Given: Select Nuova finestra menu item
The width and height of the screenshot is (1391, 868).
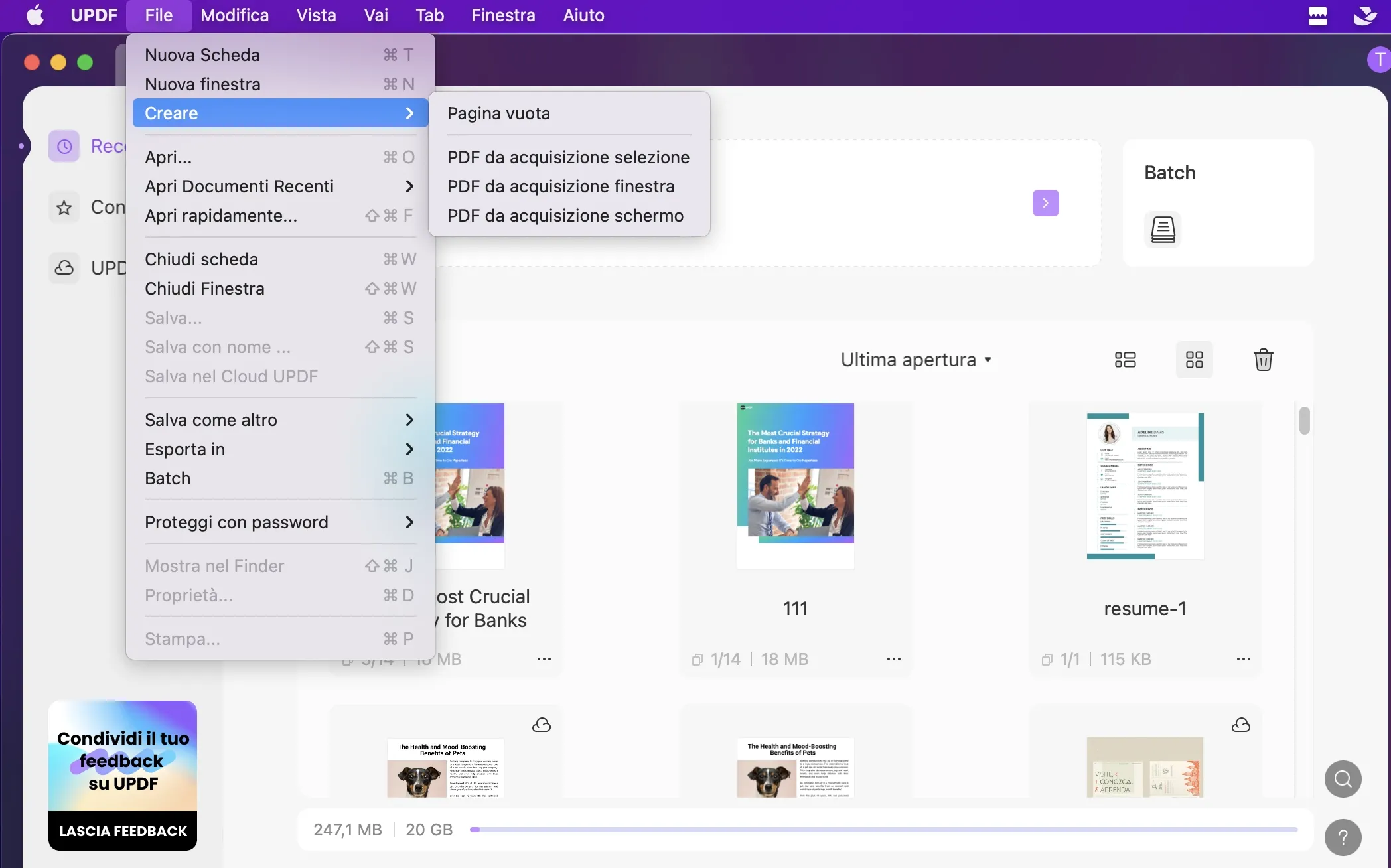Looking at the screenshot, I should [x=280, y=84].
